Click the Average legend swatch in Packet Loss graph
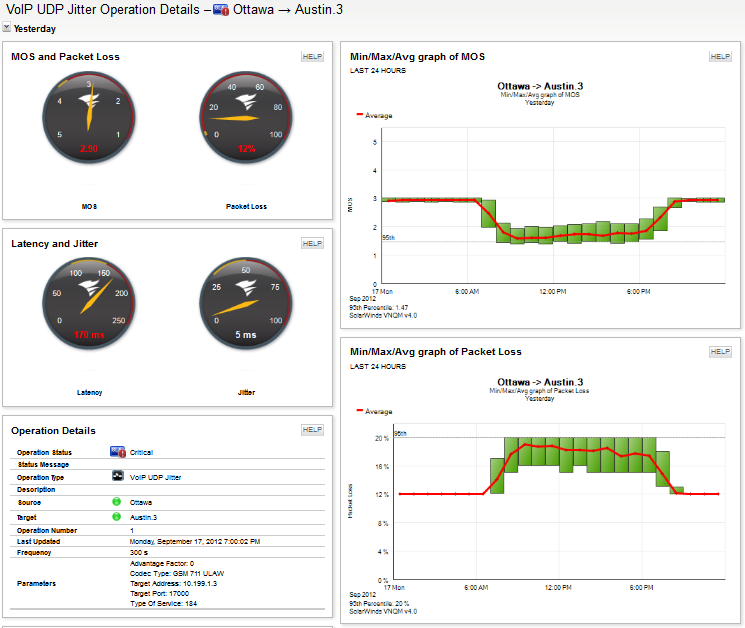 click(x=360, y=410)
